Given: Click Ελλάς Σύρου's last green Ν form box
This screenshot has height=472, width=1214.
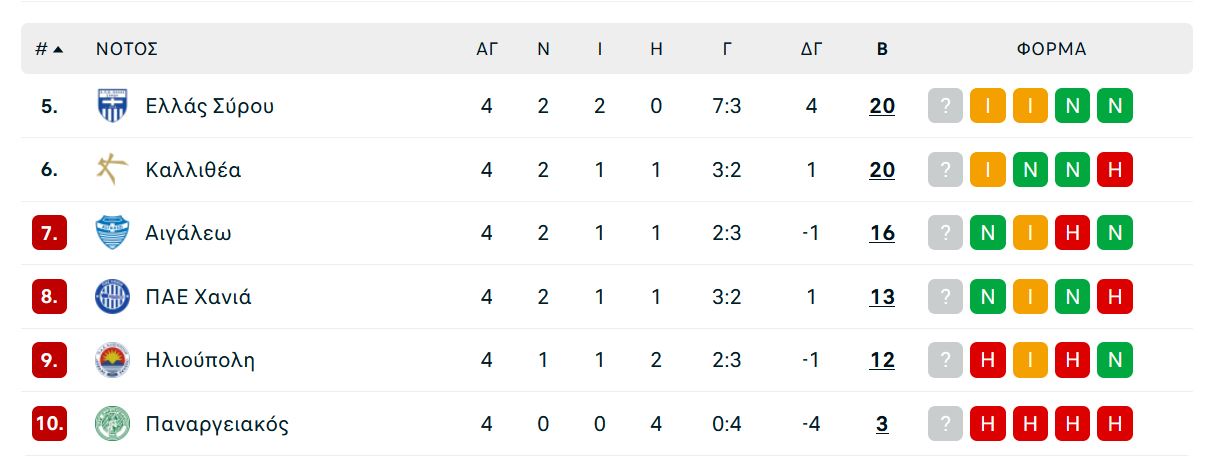Looking at the screenshot, I should [x=1115, y=106].
